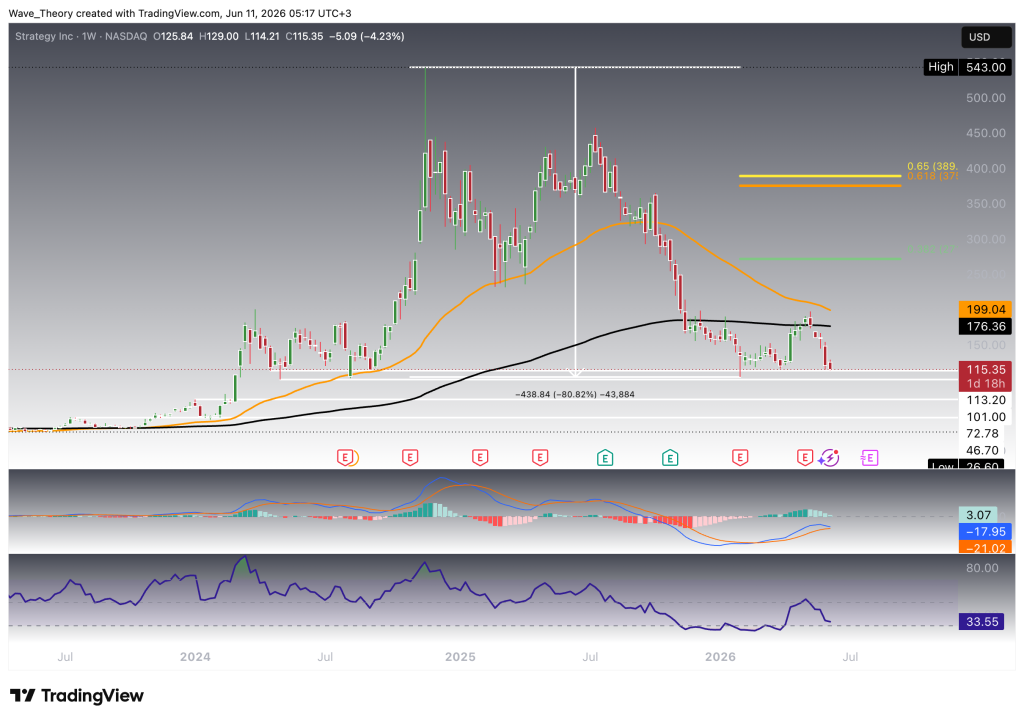Click the Low 26.60 price label
This screenshot has width=1024, height=721.
point(970,465)
